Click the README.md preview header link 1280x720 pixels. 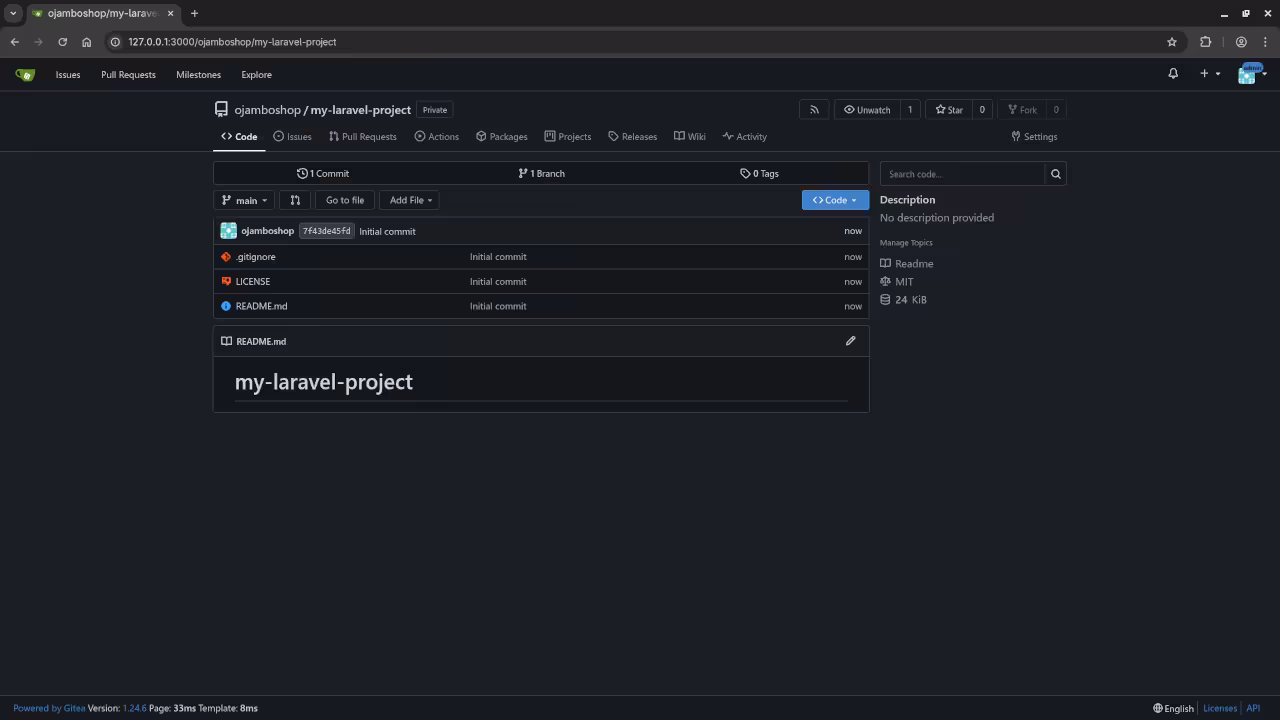[x=261, y=341]
